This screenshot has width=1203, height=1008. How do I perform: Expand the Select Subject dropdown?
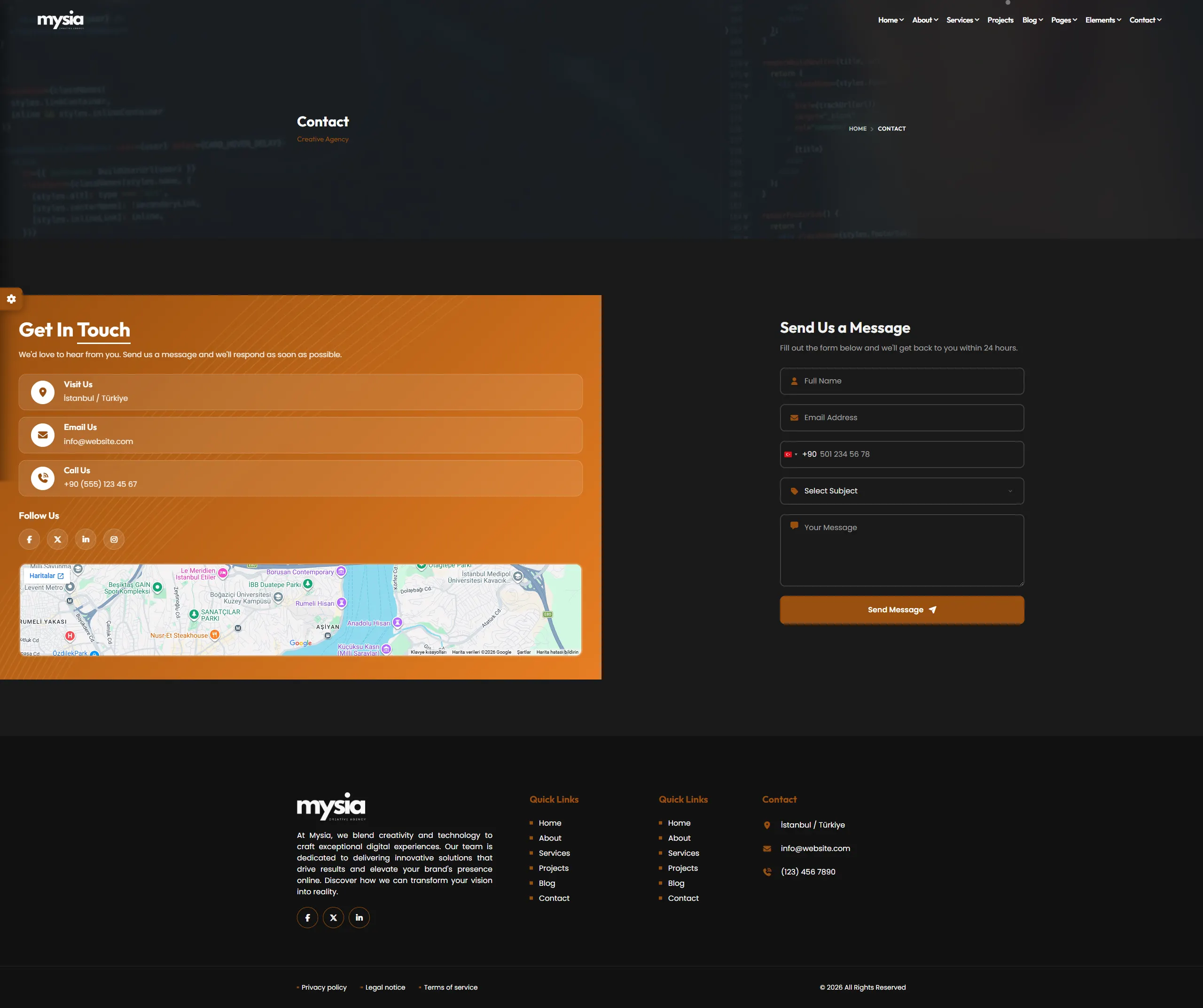click(x=902, y=491)
